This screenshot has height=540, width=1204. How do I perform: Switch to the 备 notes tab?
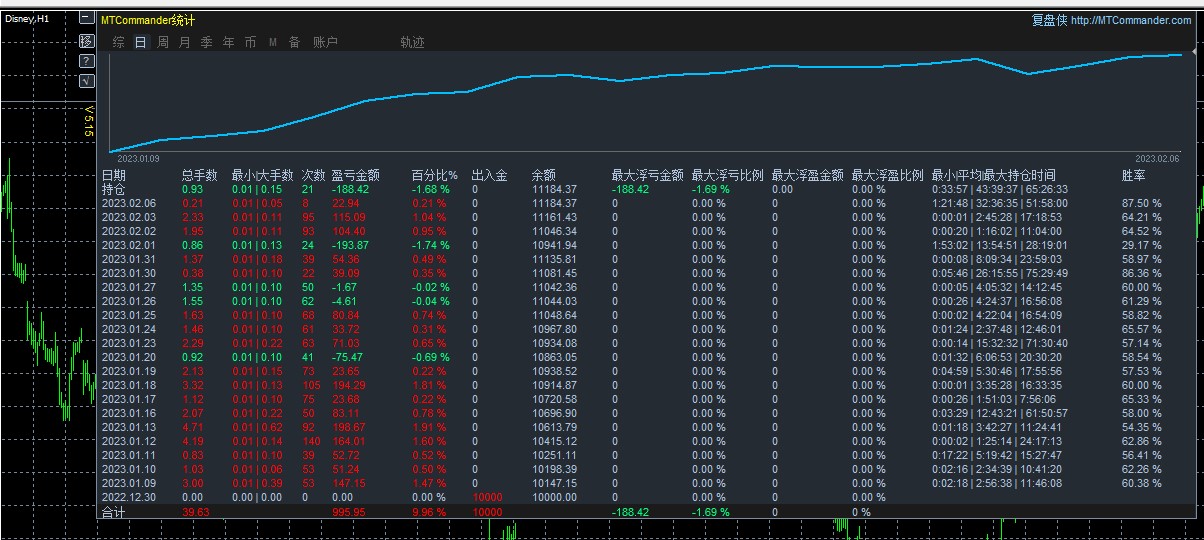point(294,42)
